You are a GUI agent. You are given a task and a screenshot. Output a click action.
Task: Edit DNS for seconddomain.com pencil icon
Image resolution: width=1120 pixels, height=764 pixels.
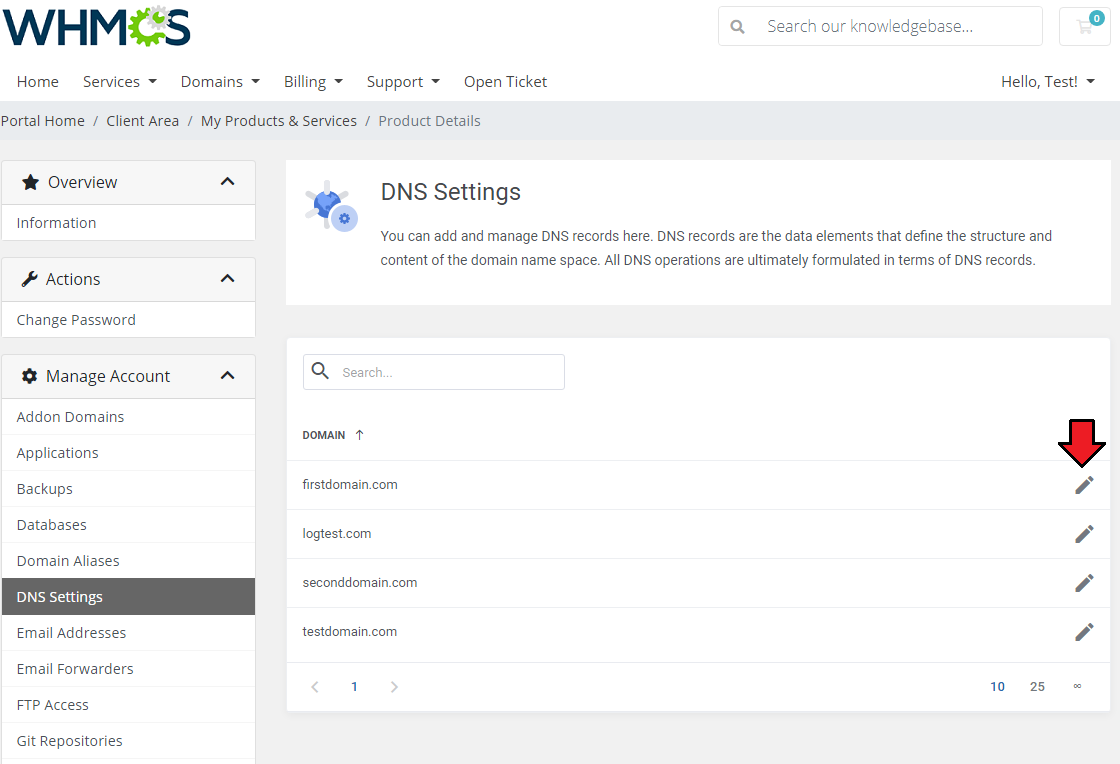click(x=1084, y=583)
